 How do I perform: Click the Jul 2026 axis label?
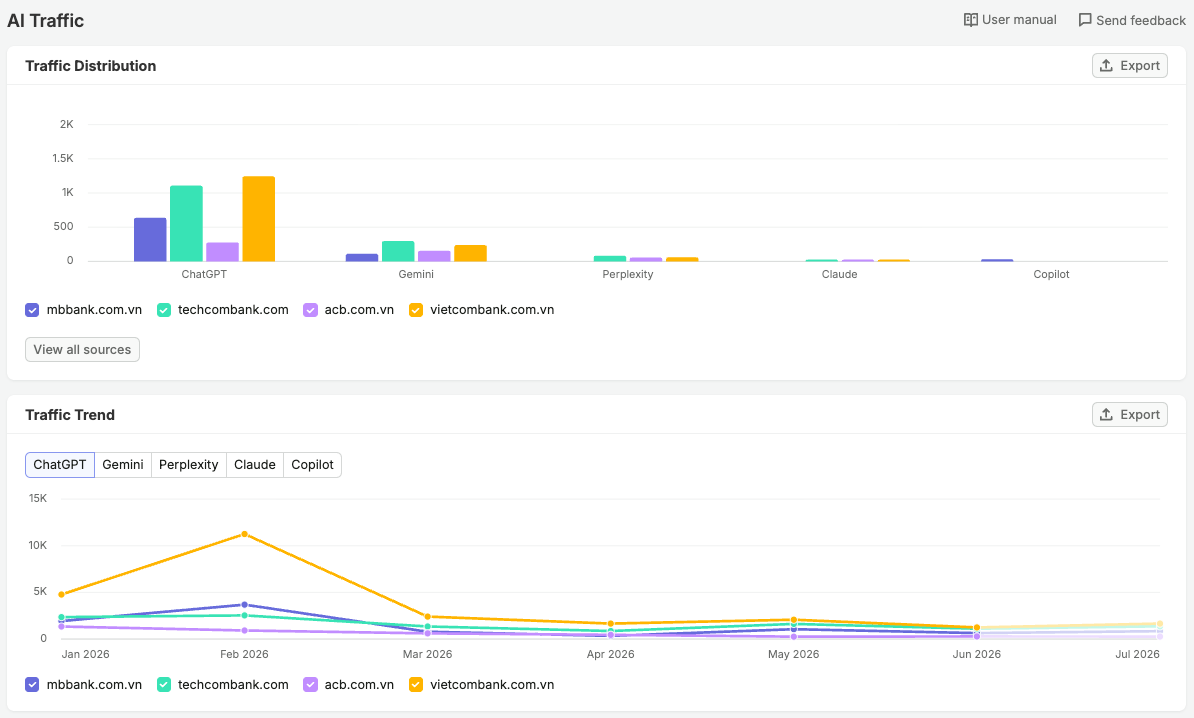[1138, 654]
